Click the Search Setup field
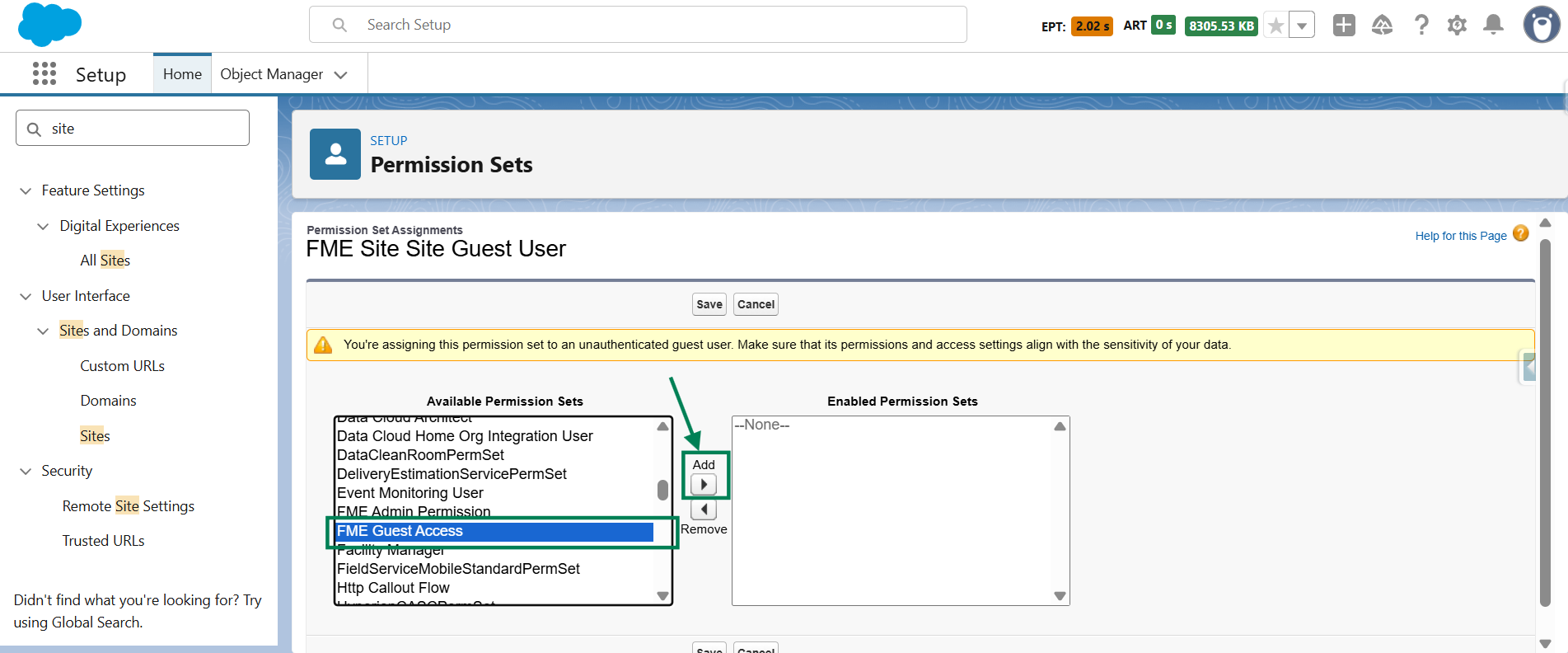This screenshot has height=653, width=1568. tap(638, 25)
